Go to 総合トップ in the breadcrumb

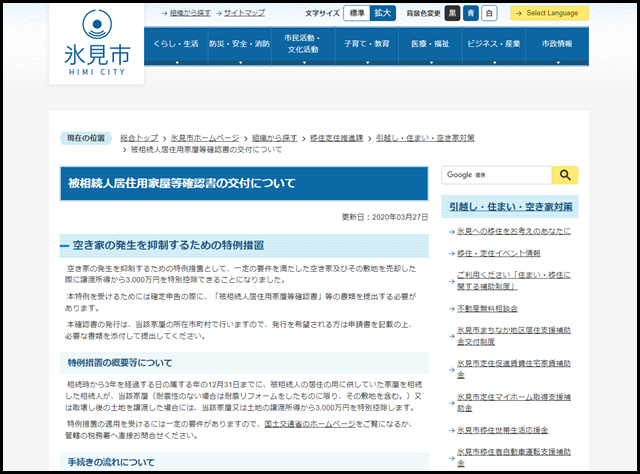pos(139,136)
